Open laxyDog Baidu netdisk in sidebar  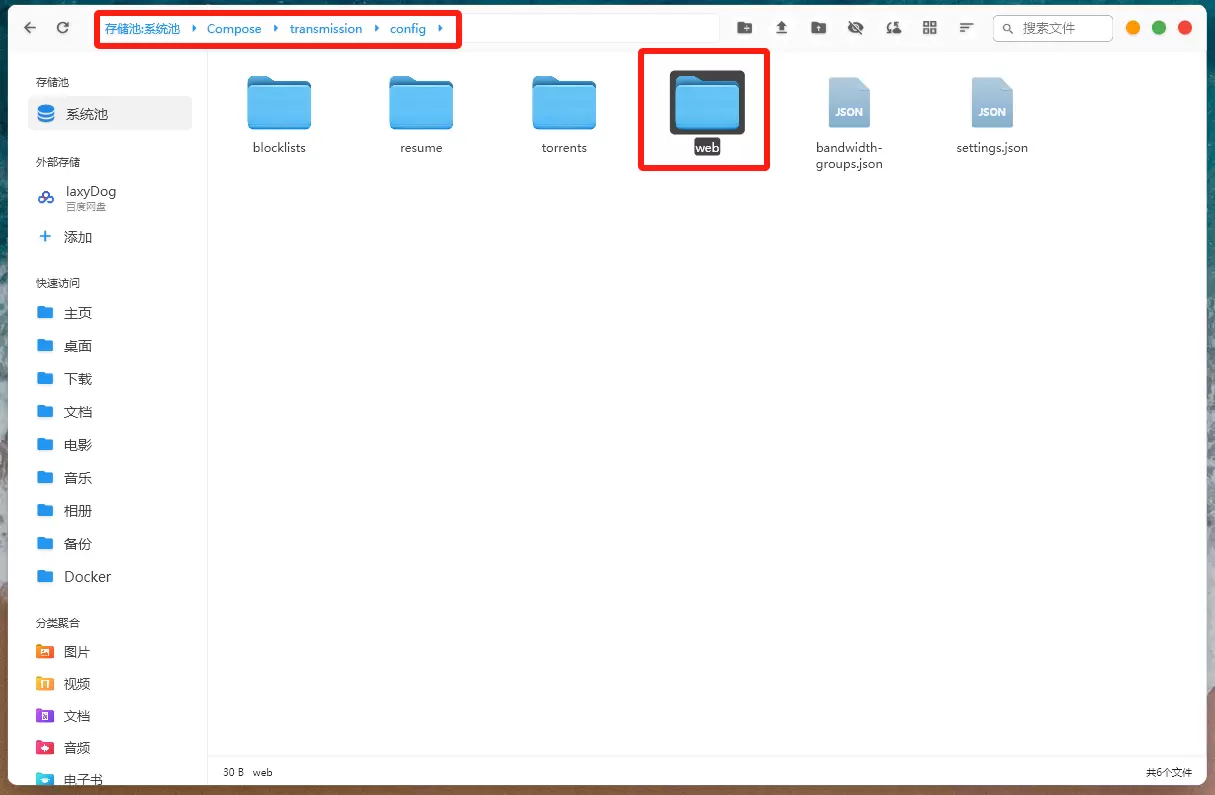(90, 197)
